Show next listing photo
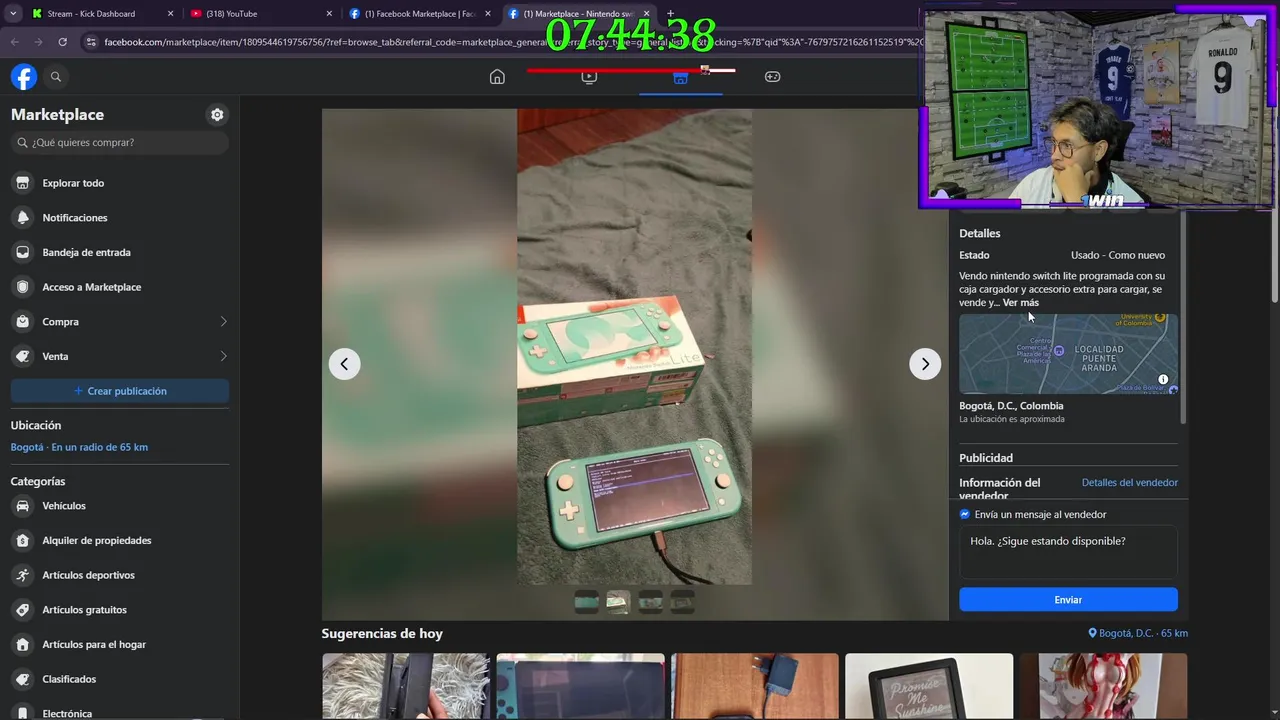 tap(925, 364)
